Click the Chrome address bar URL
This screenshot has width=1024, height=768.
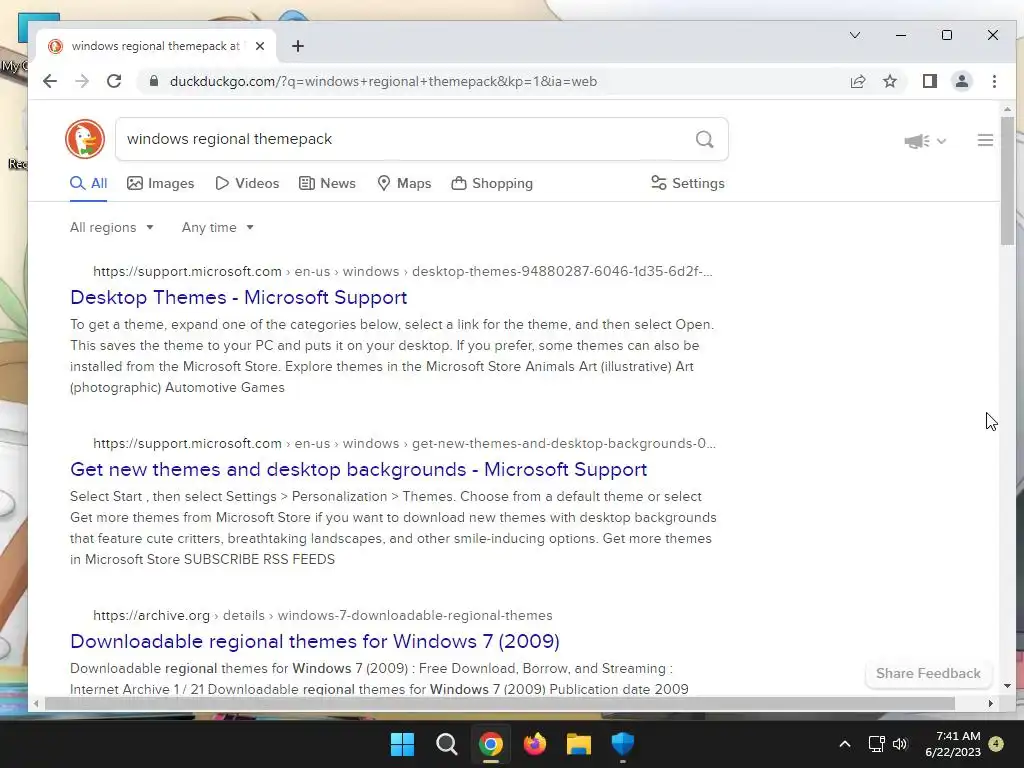(383, 81)
